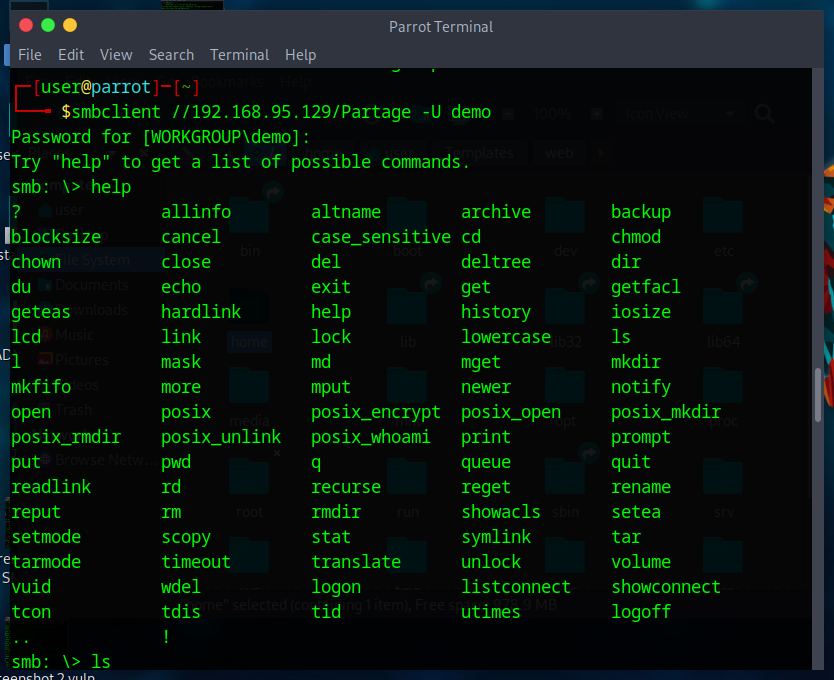834x680 pixels.
Task: Open the Help menu
Action: coord(301,55)
